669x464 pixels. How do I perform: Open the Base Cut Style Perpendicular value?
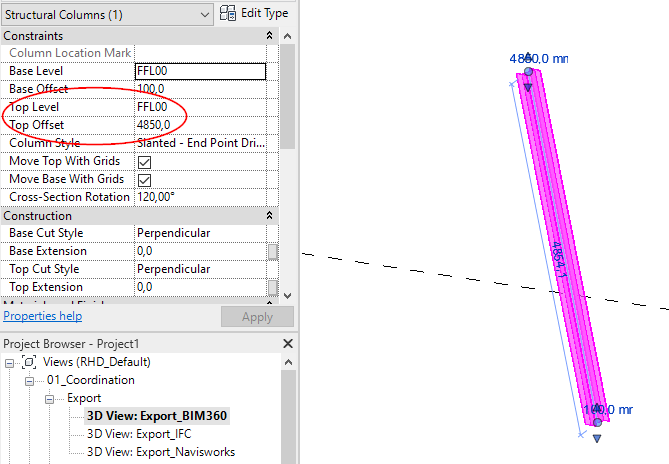point(200,233)
